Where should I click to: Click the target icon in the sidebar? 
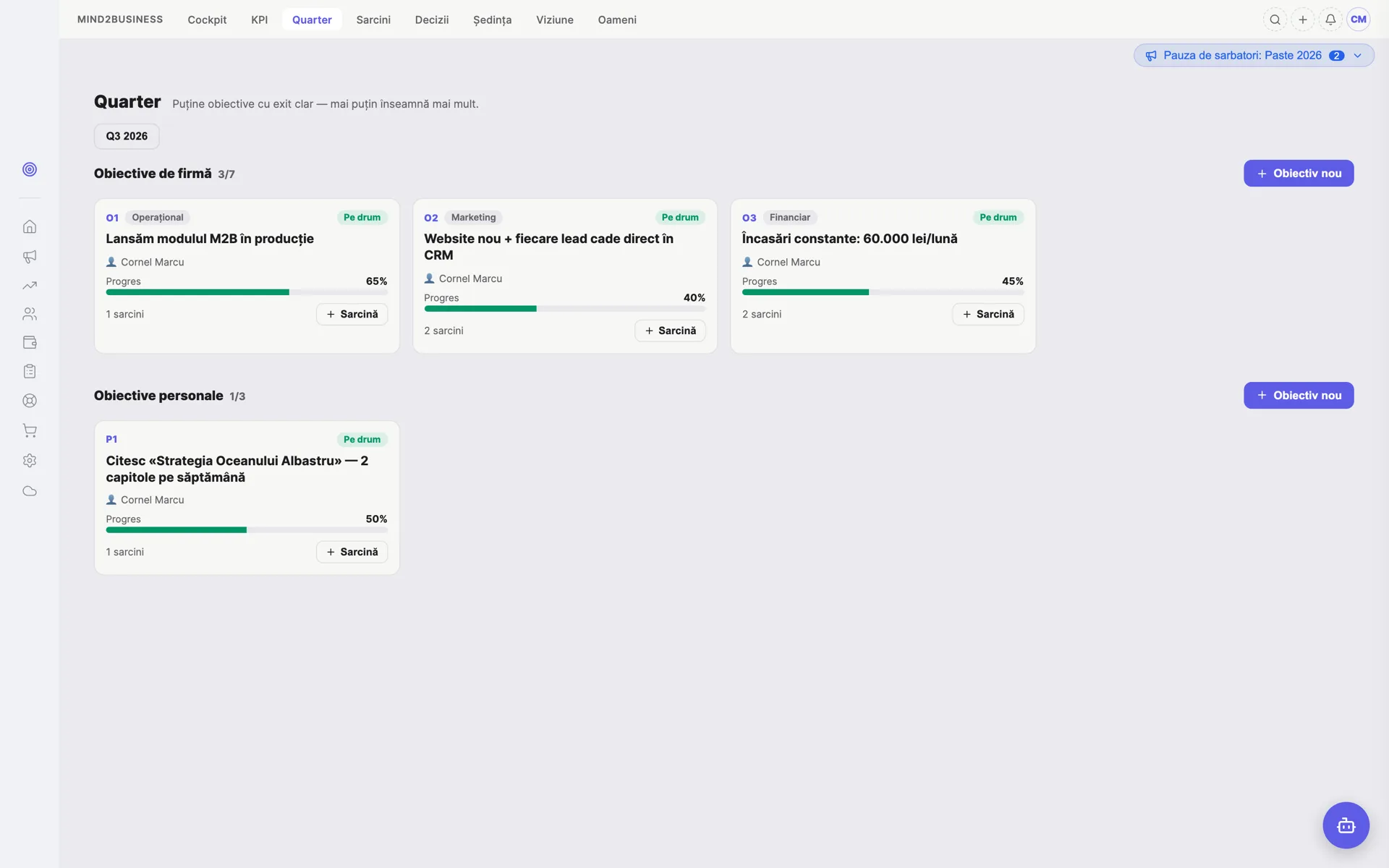coord(30,169)
